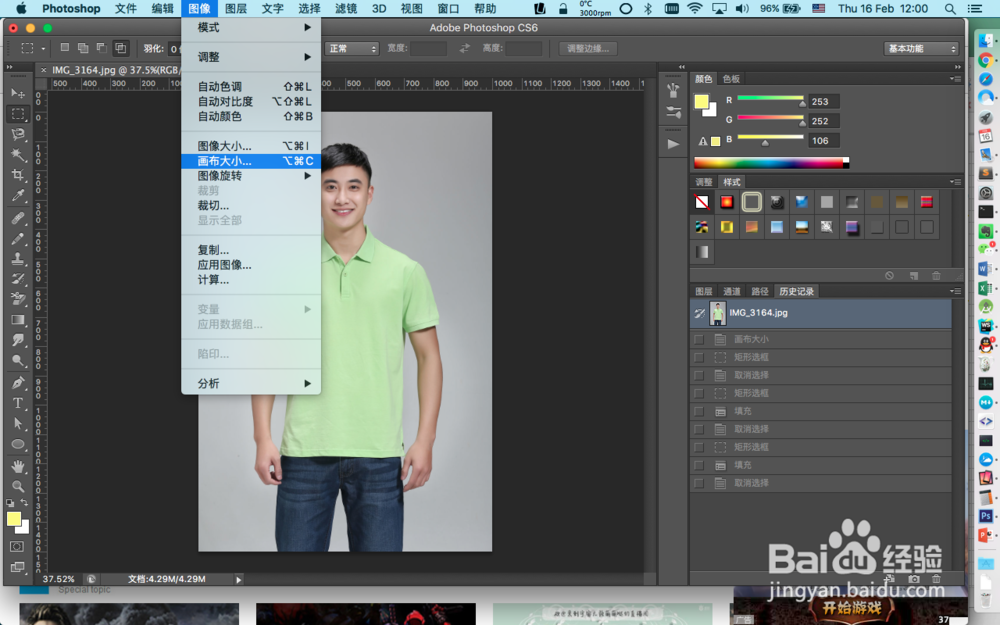Select the Lasso tool
Screen dimensions: 1000x625
[x=18, y=135]
